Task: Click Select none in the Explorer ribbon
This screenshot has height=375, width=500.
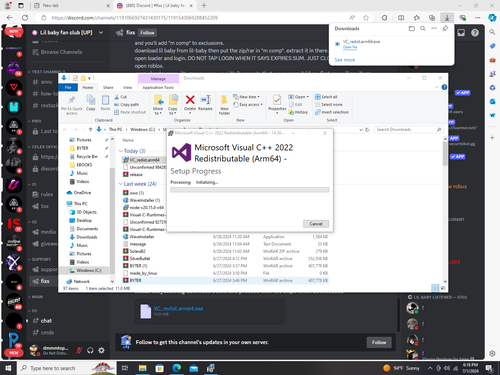Action: [328, 104]
